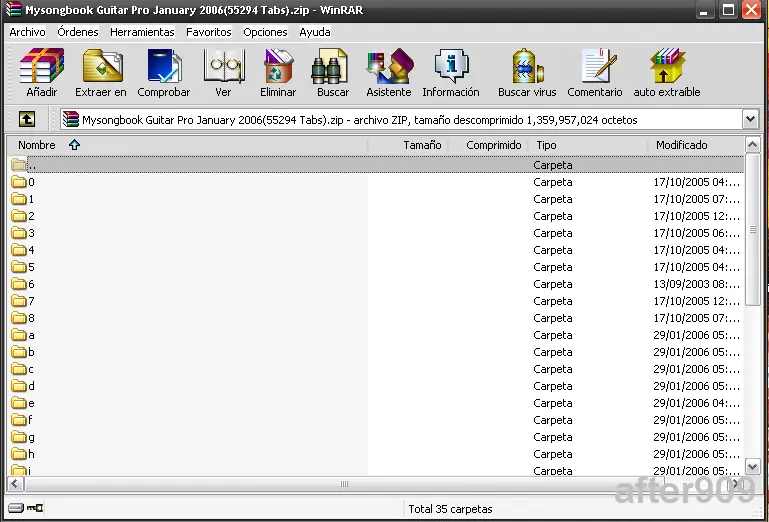Screen dimensions: 769x522
Task: Click the key password icon in status bar
Action: pyautogui.click(x=35, y=508)
